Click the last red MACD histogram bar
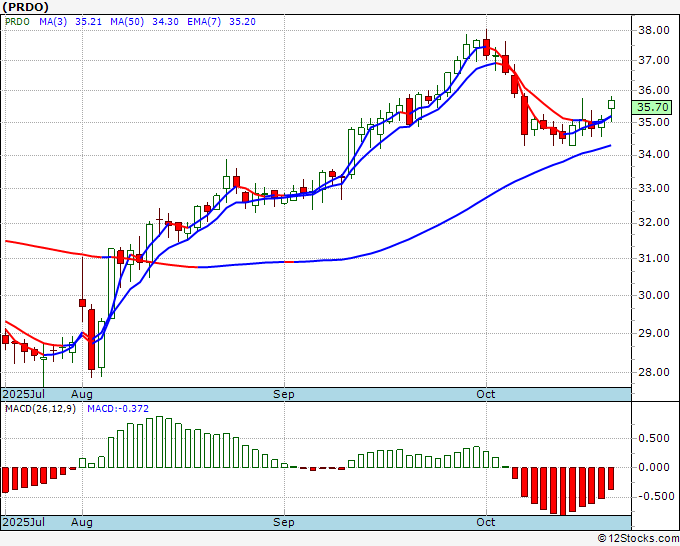The width and height of the screenshot is (680, 546). (611, 478)
